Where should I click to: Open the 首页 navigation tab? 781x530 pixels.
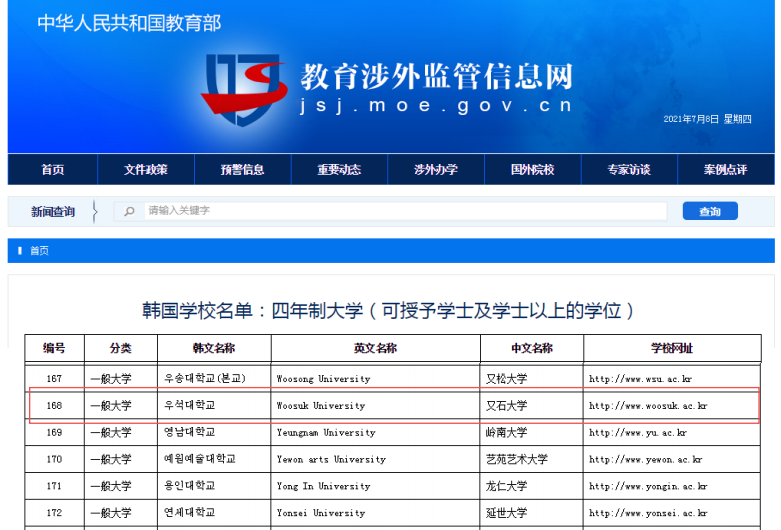click(x=53, y=170)
